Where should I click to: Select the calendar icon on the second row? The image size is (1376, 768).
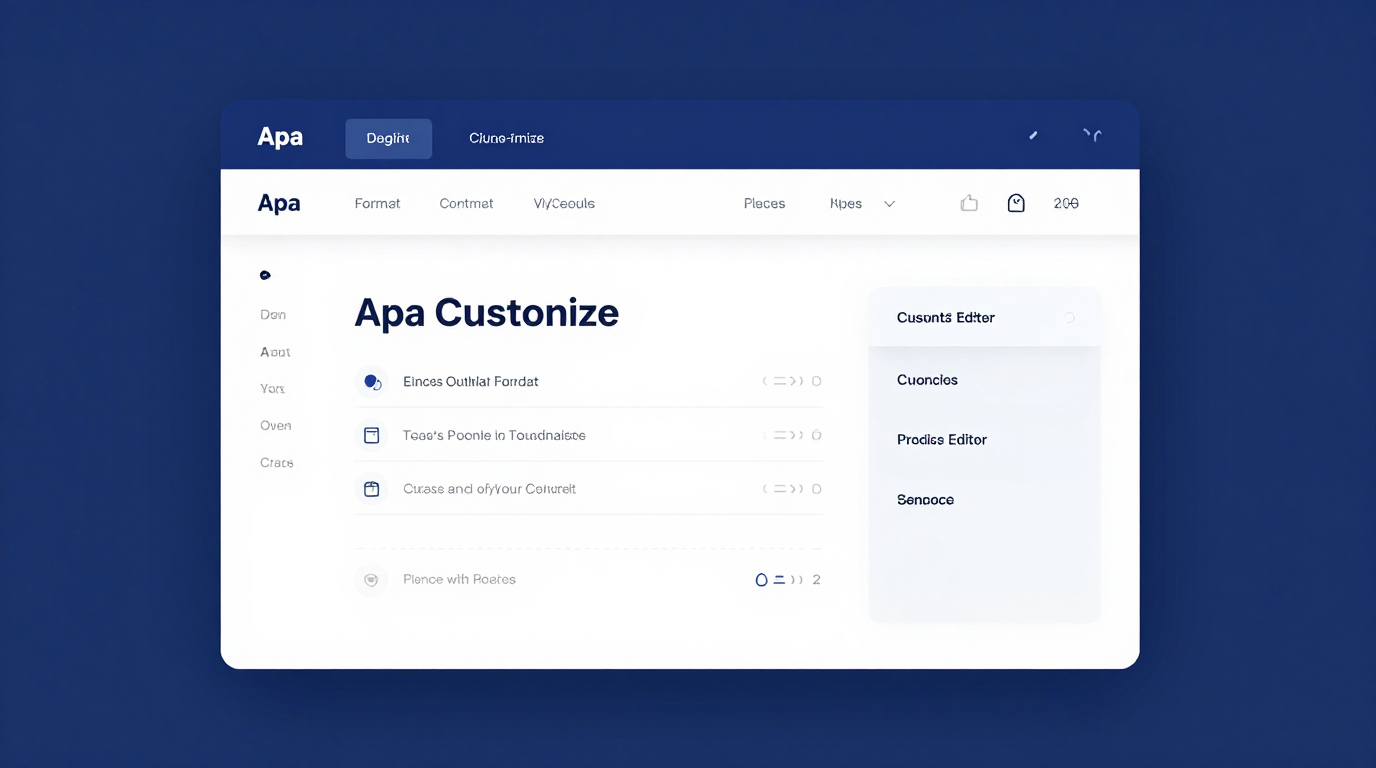tap(371, 435)
